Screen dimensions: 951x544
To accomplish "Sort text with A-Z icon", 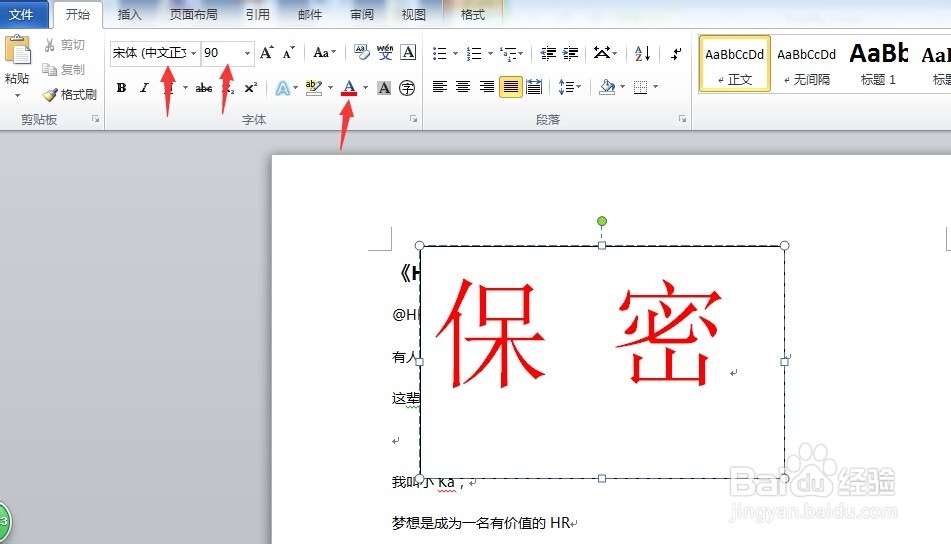I will [643, 54].
